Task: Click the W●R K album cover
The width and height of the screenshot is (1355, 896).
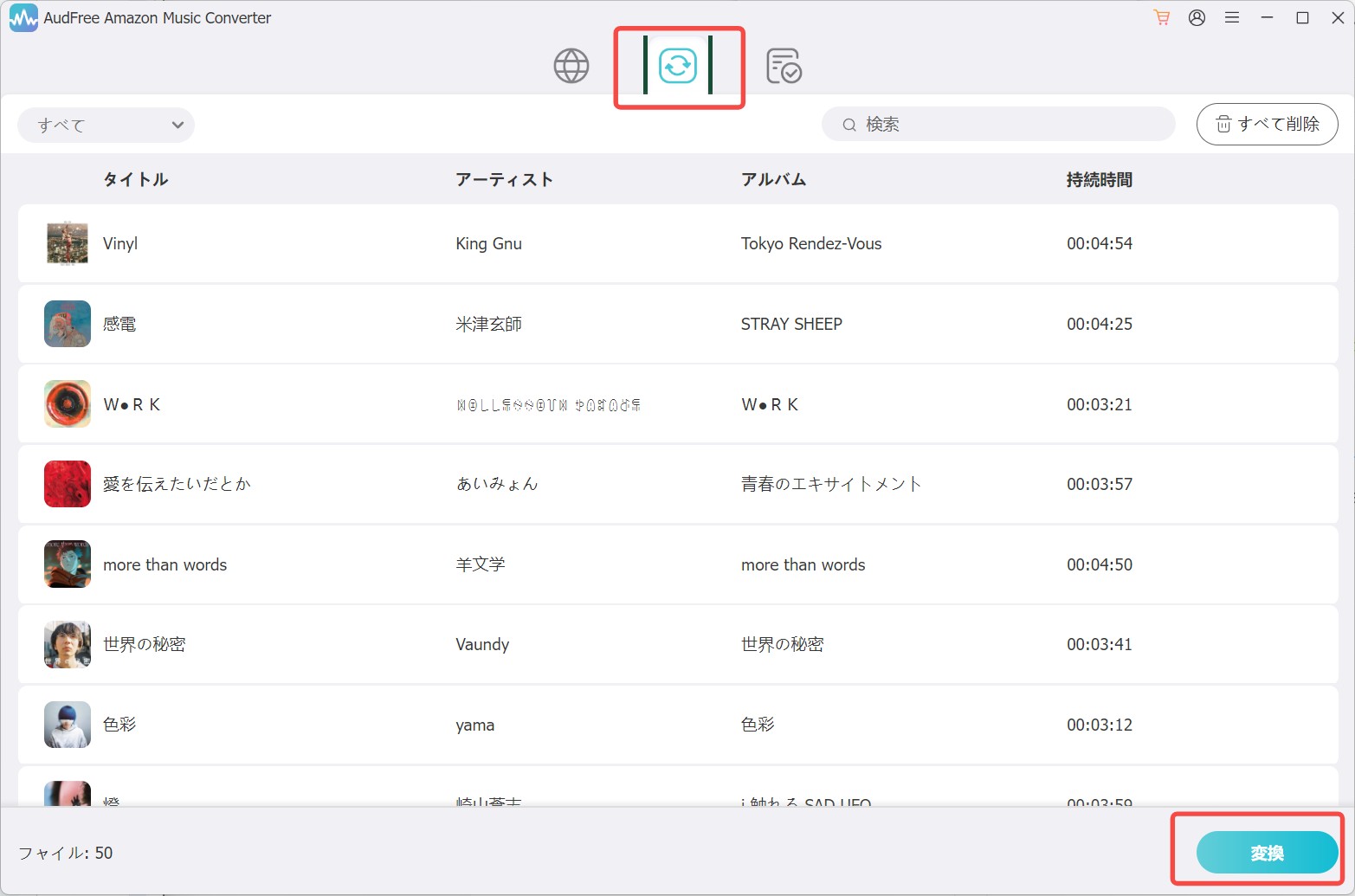Action: [x=68, y=404]
